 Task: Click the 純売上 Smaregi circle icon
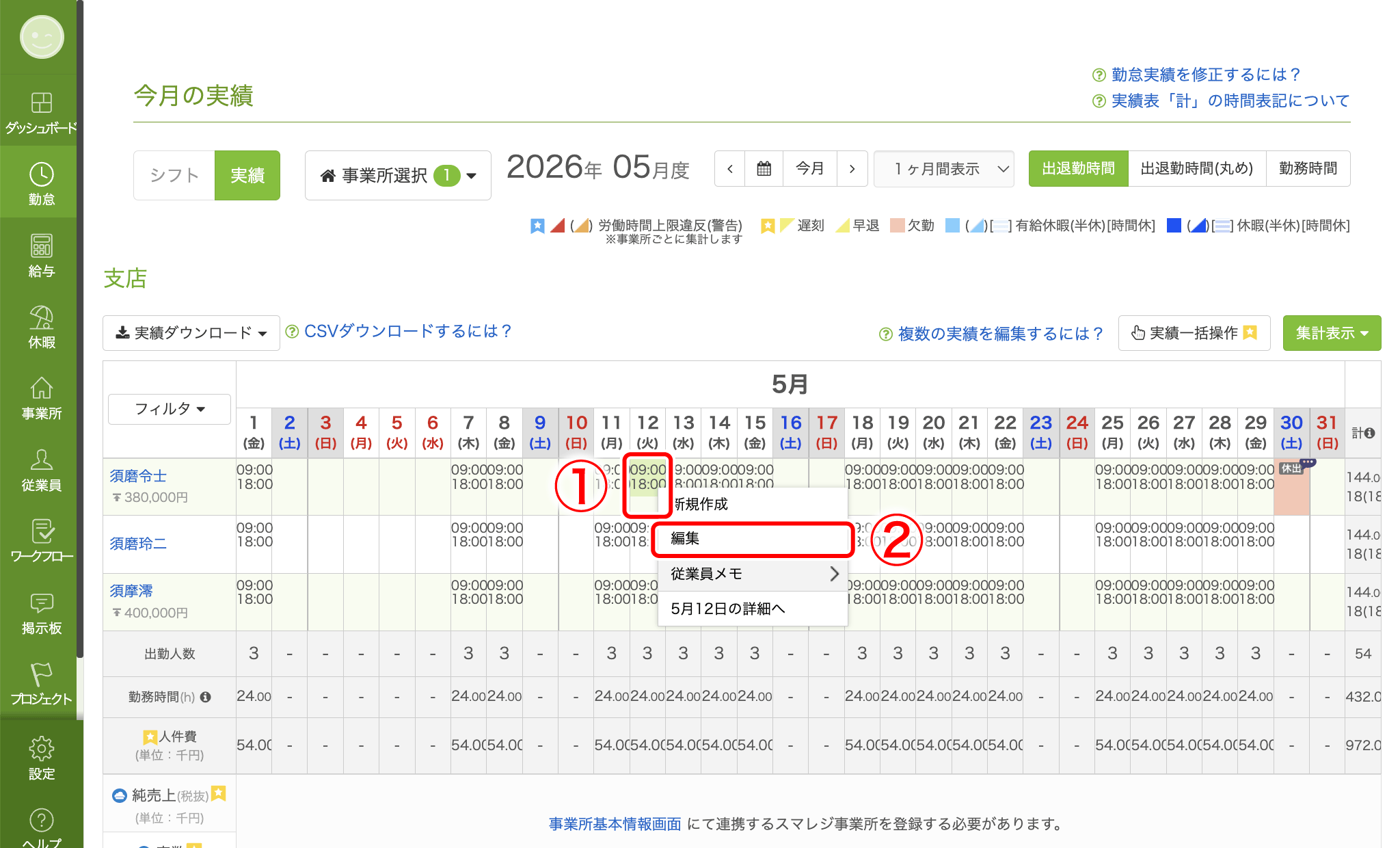click(119, 795)
